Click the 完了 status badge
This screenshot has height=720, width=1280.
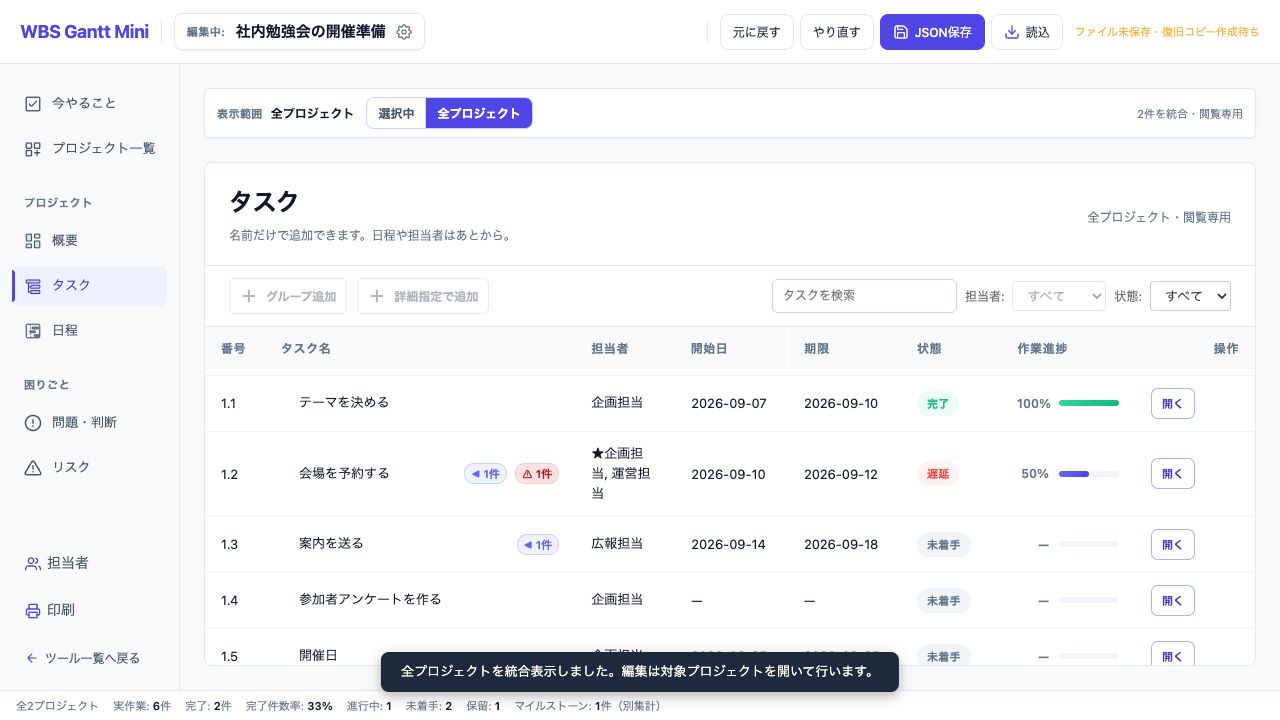pos(938,403)
